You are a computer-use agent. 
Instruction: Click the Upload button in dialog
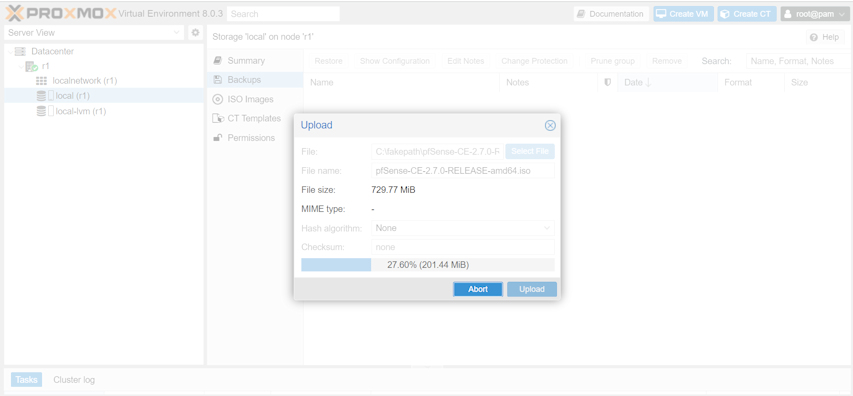tap(531, 289)
